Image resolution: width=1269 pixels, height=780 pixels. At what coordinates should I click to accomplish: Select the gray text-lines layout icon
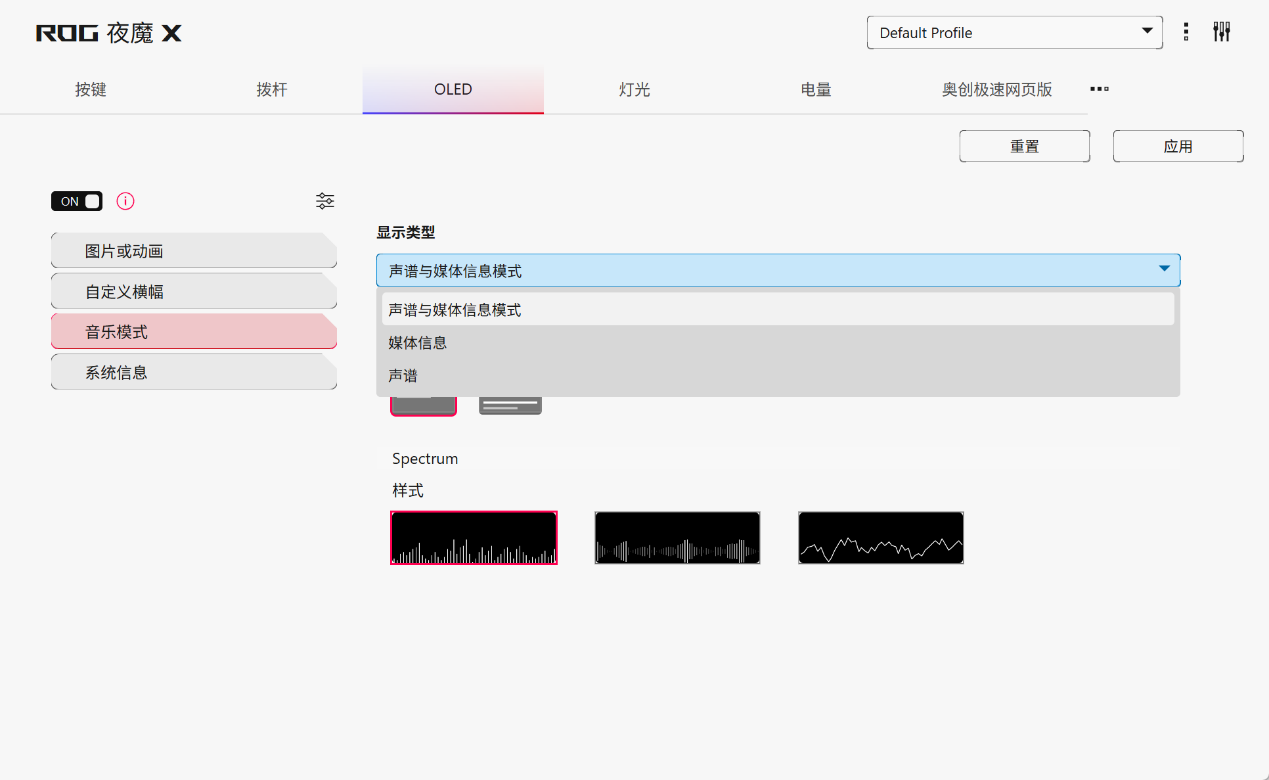pos(510,405)
